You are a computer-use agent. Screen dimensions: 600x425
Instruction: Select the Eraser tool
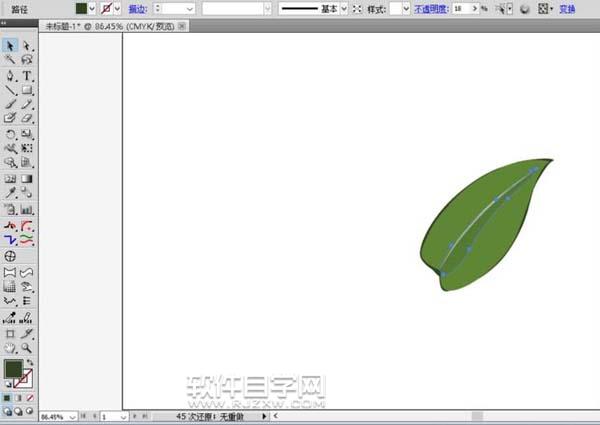[x=27, y=118]
